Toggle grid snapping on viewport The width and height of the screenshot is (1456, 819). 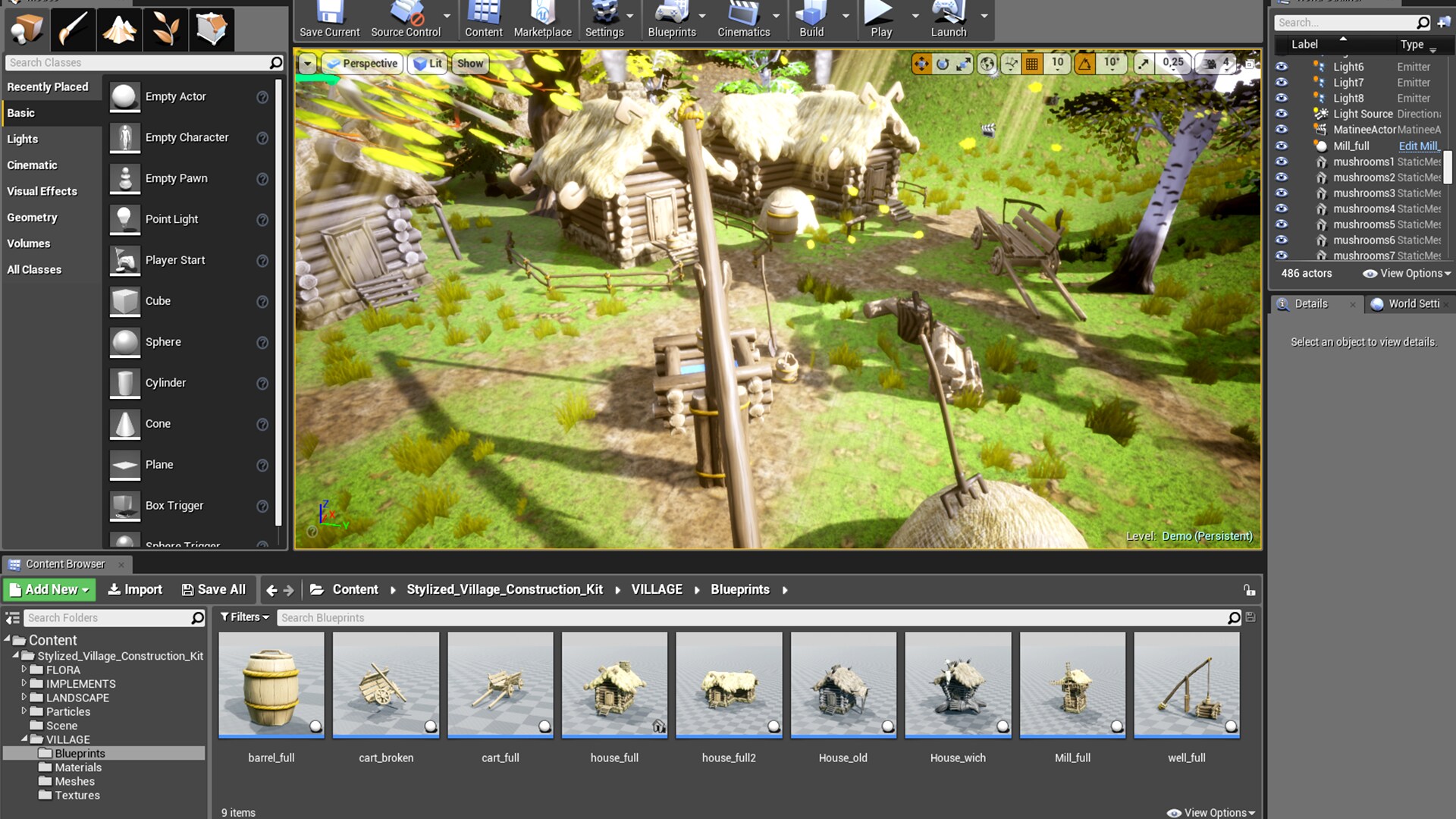[x=1032, y=64]
